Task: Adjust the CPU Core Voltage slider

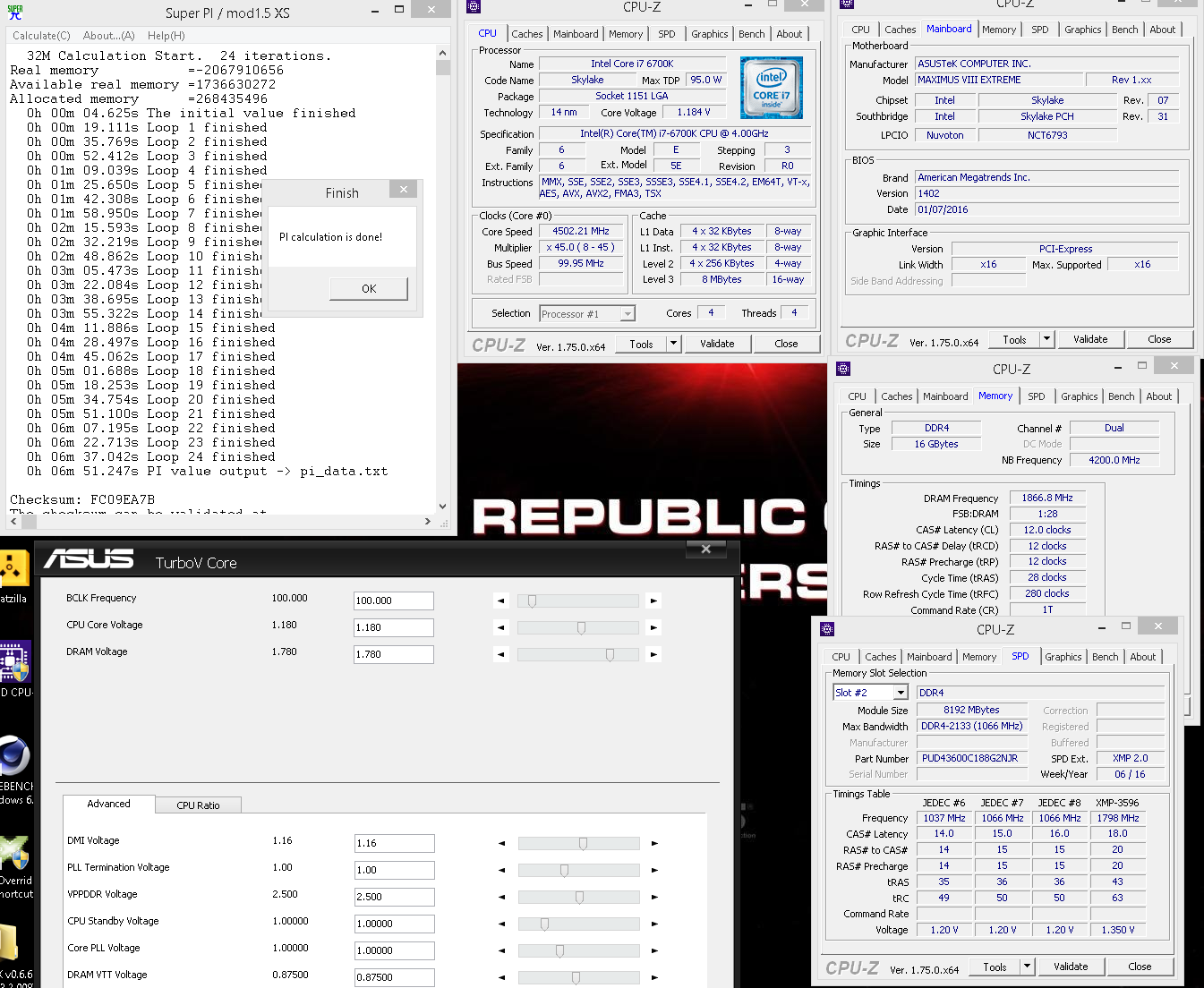Action: click(582, 628)
